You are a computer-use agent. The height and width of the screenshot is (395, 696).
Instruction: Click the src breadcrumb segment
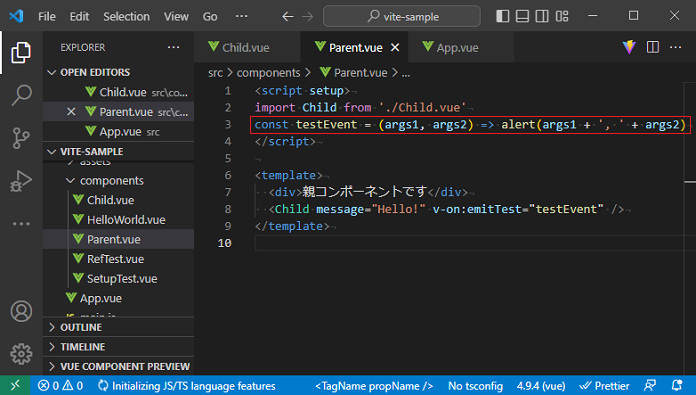[x=215, y=73]
